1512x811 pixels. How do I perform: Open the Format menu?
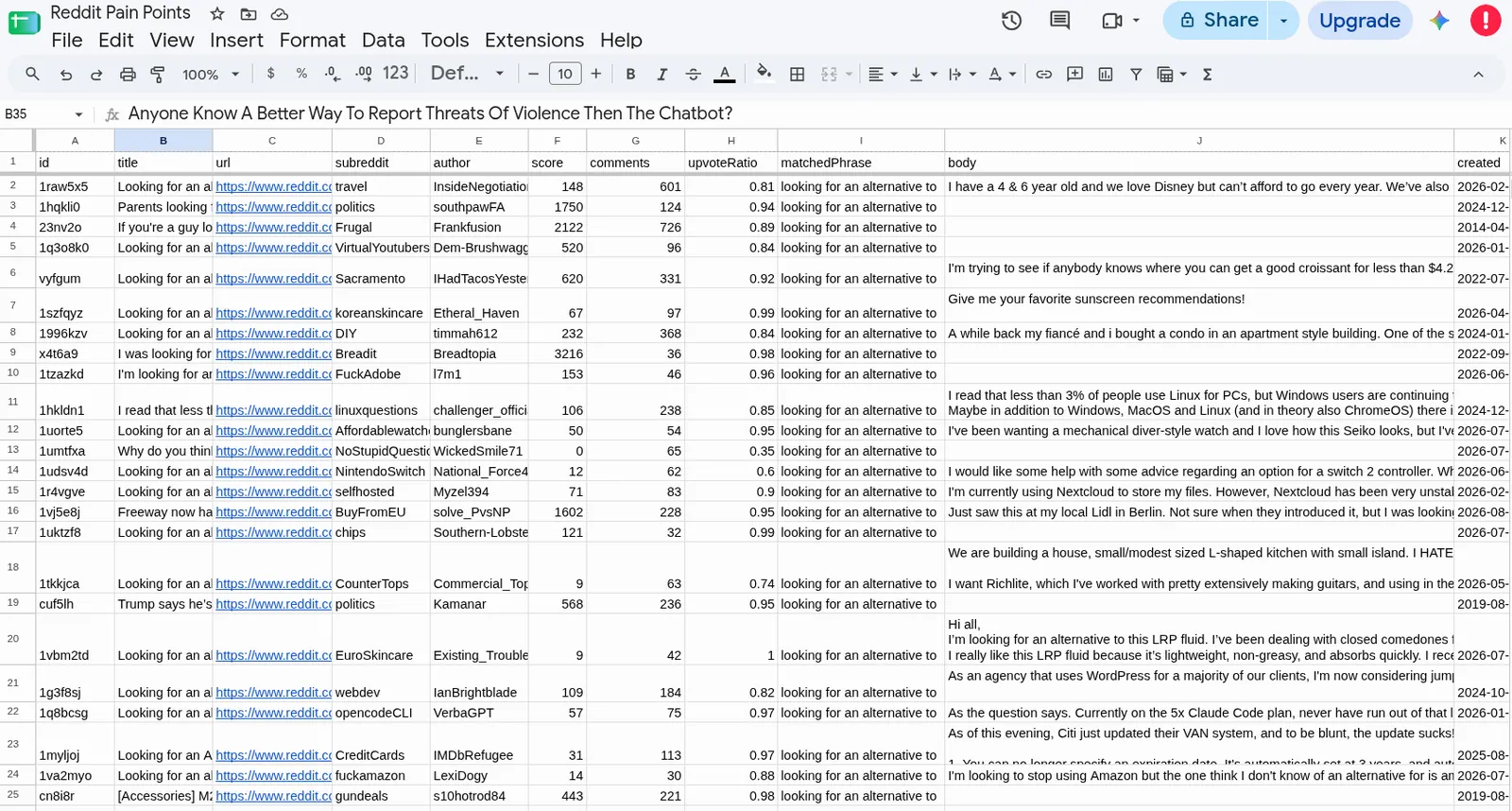[313, 40]
